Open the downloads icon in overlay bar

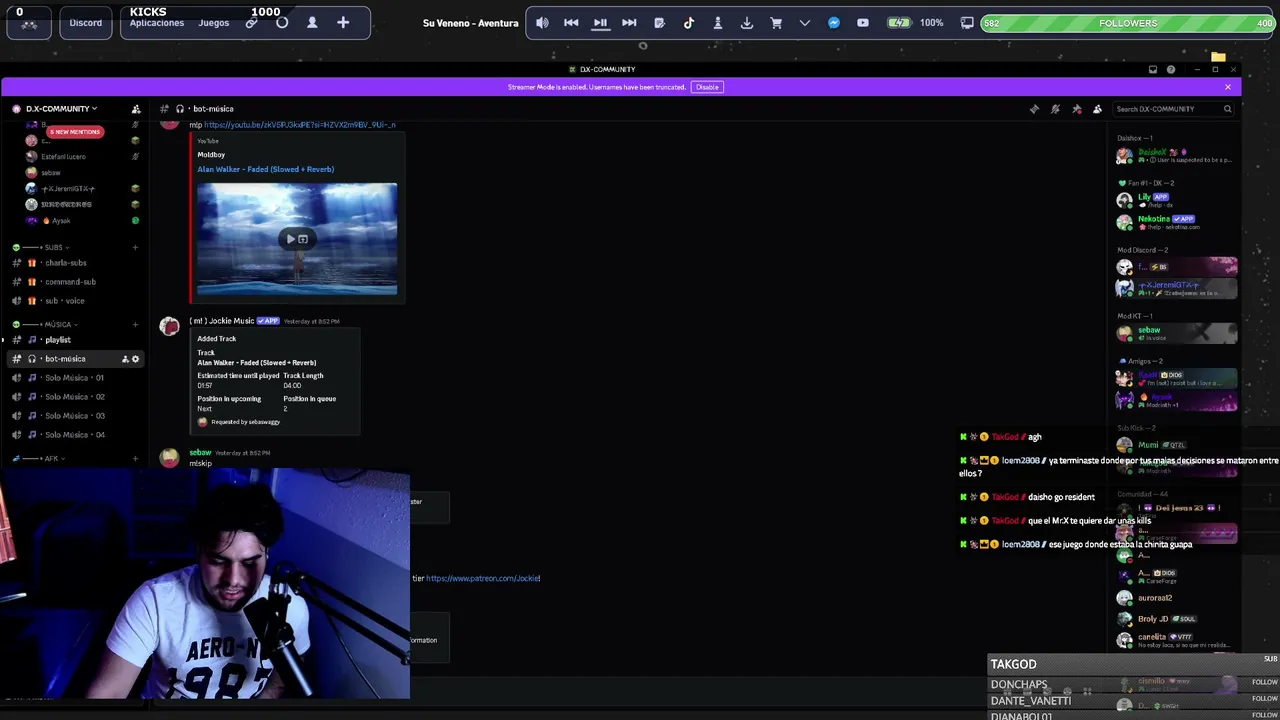click(x=746, y=23)
